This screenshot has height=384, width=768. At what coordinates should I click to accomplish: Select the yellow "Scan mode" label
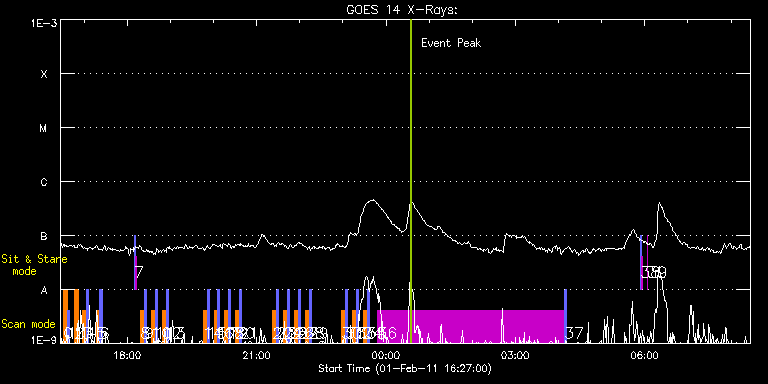(28, 324)
